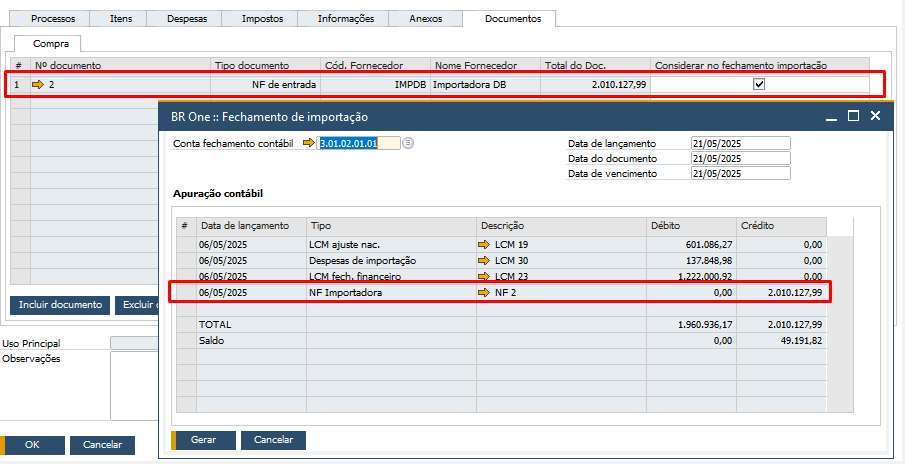
Task: Open link arrow beside Conta fechamento contábil
Action: (309, 143)
